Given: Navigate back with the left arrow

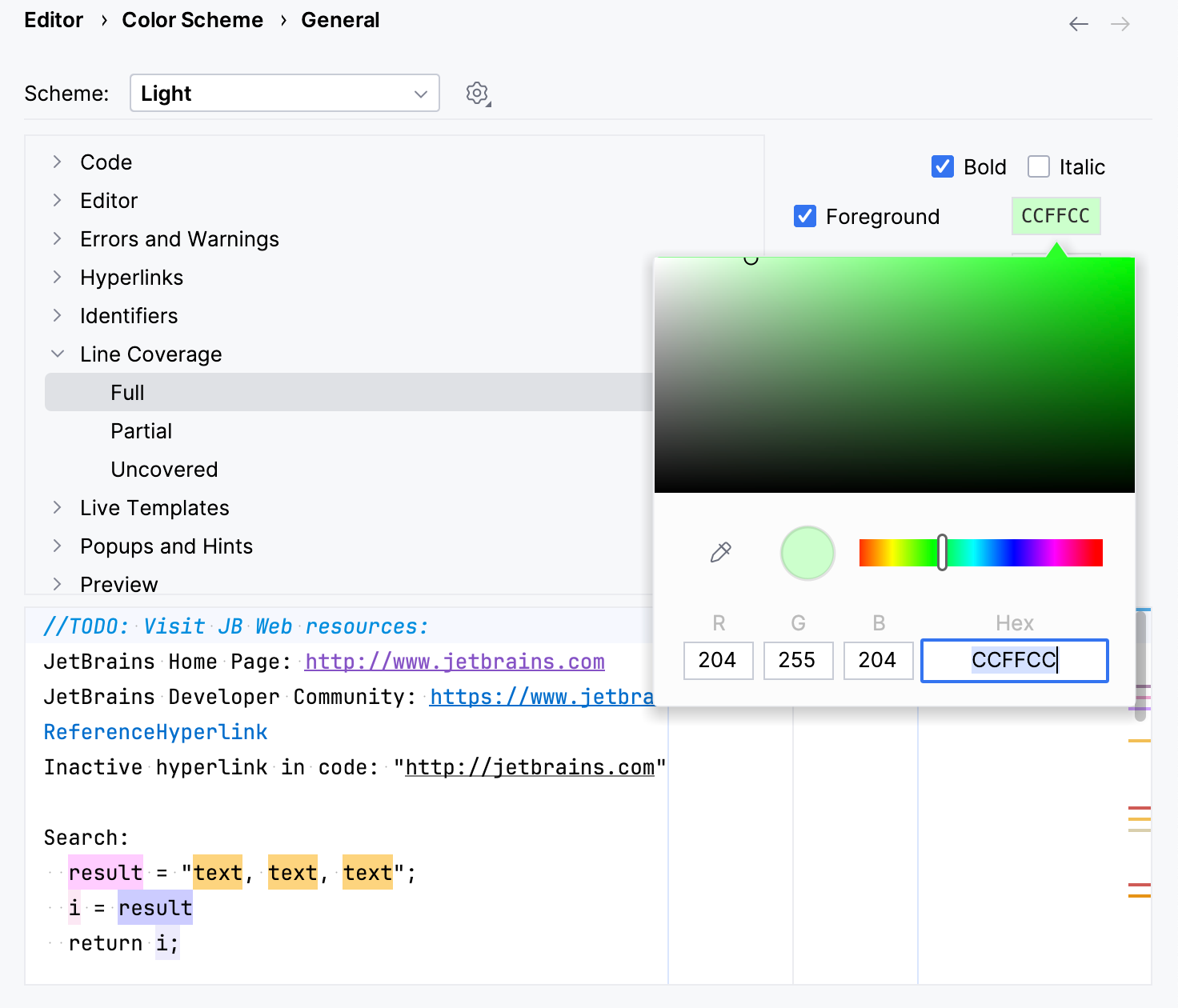Looking at the screenshot, I should coord(1078,24).
